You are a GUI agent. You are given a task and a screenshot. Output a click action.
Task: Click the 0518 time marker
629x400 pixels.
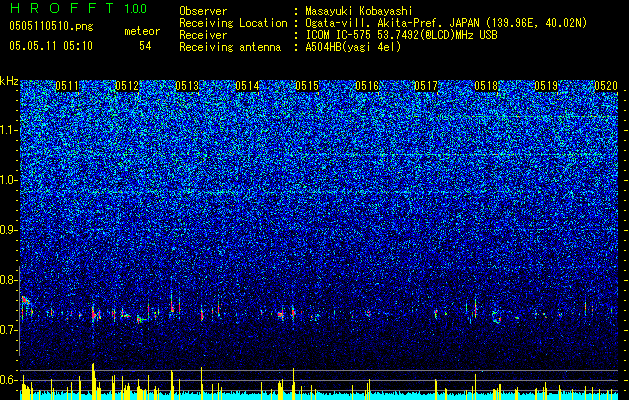coord(486,86)
